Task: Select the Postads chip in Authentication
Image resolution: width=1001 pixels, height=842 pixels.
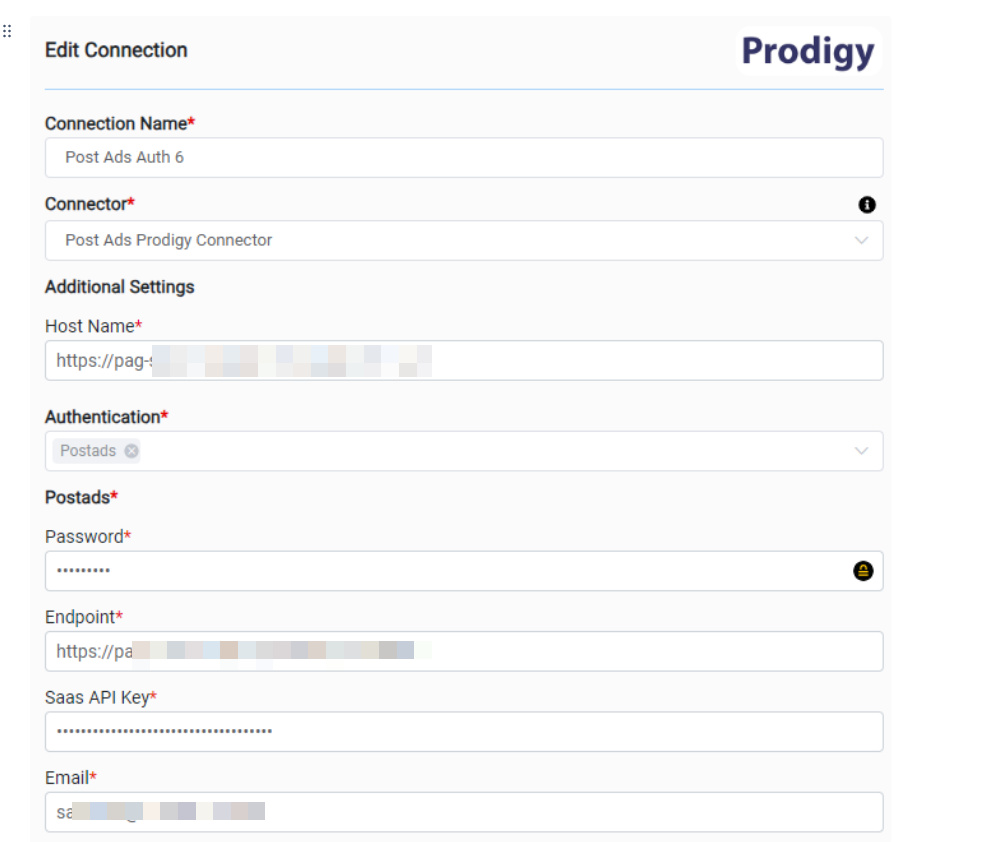Action: click(x=88, y=451)
